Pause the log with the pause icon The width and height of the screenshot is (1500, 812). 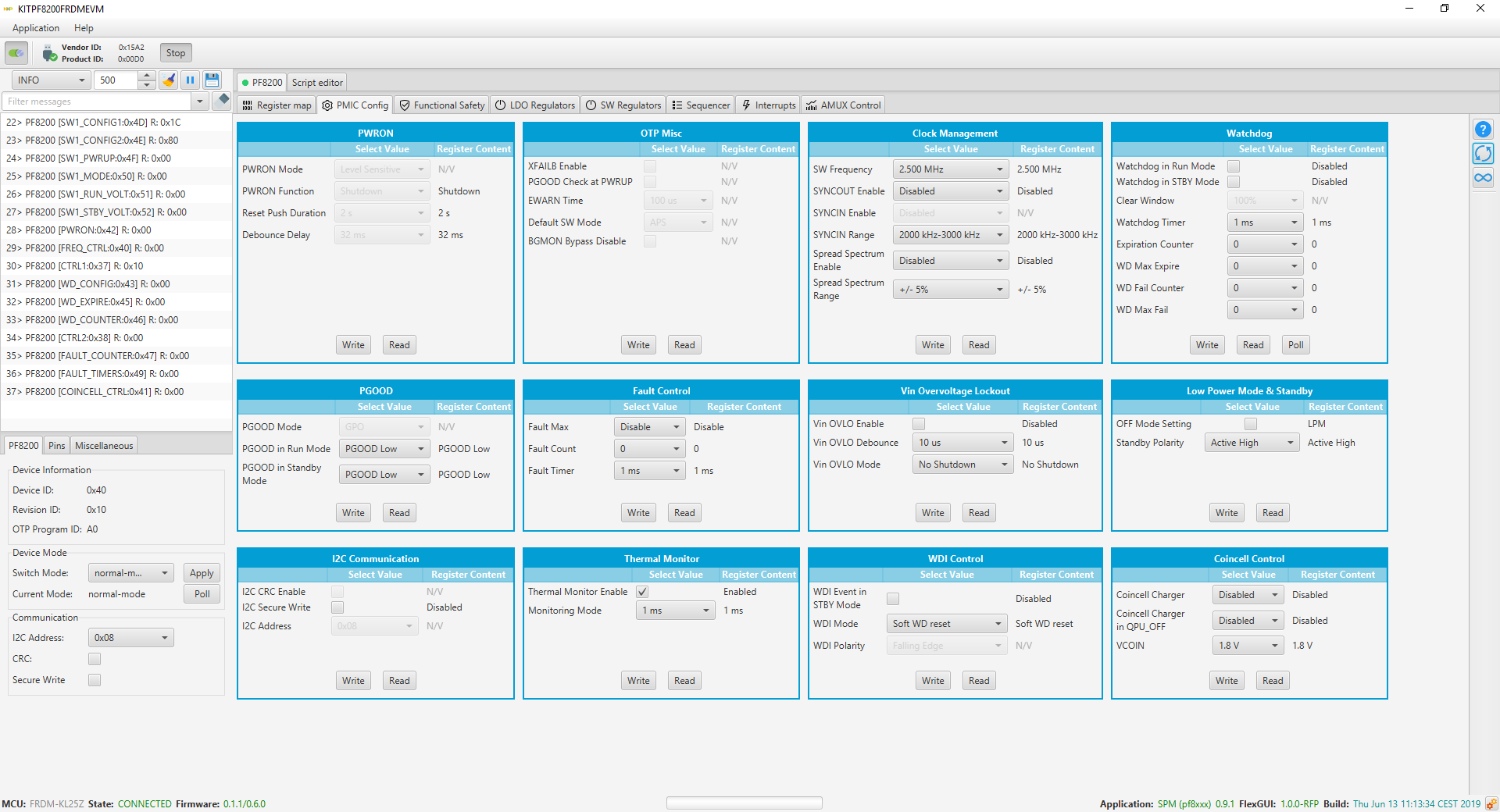pyautogui.click(x=190, y=80)
